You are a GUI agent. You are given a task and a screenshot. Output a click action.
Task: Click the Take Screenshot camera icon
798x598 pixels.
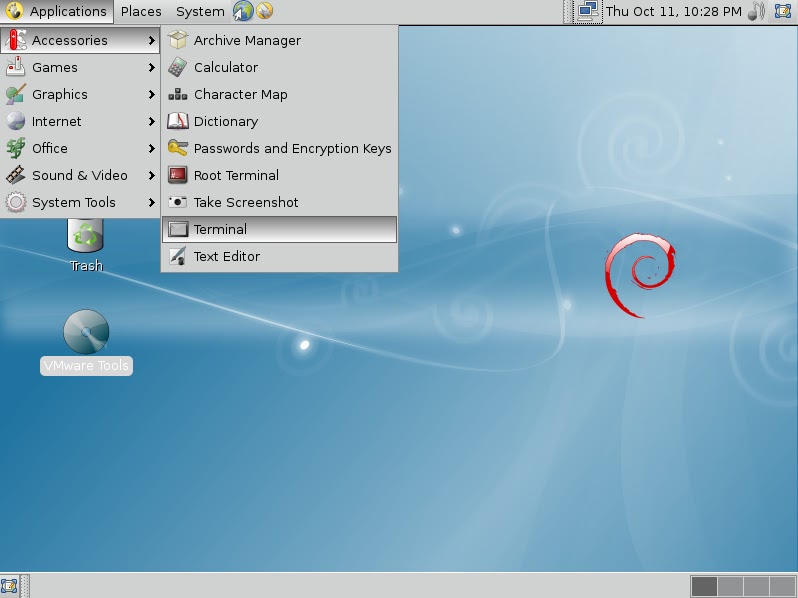click(x=177, y=202)
